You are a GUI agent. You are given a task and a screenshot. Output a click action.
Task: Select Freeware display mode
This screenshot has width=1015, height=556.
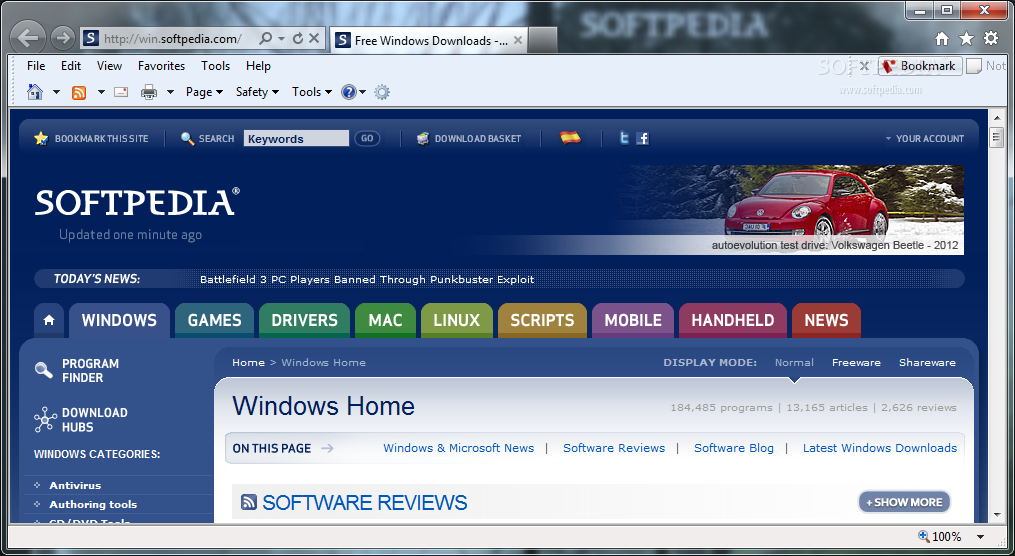(856, 362)
